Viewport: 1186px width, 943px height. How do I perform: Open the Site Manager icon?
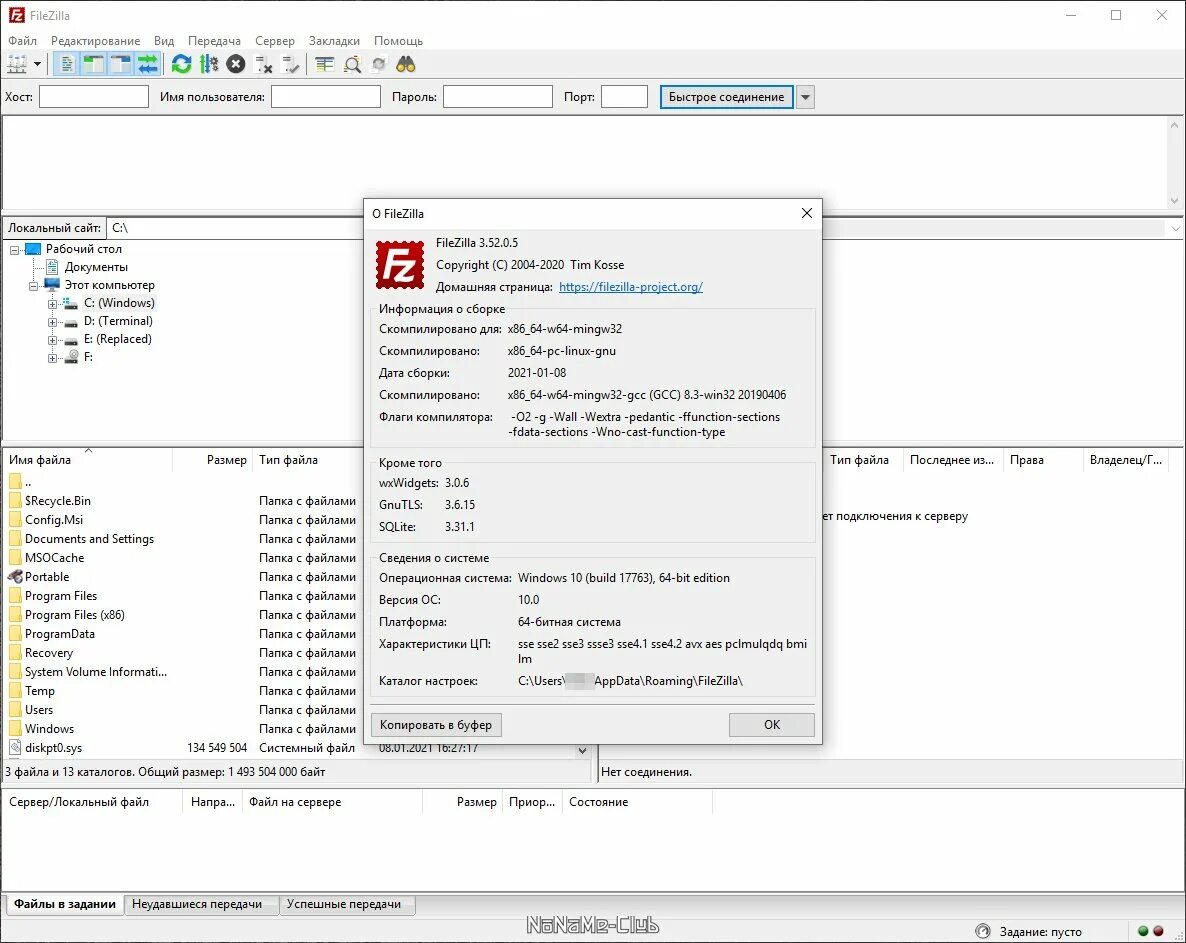(x=17, y=64)
